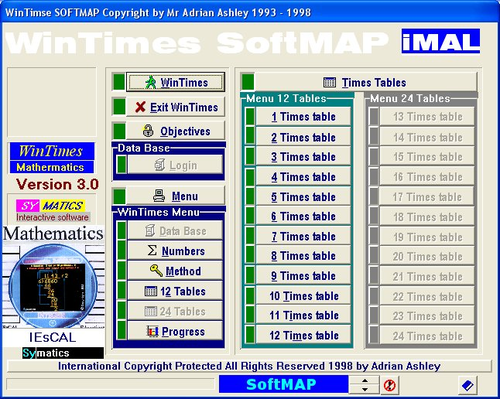Screen dimensions: 500x399
Task: Click the key Method icon
Action: [x=156, y=270]
